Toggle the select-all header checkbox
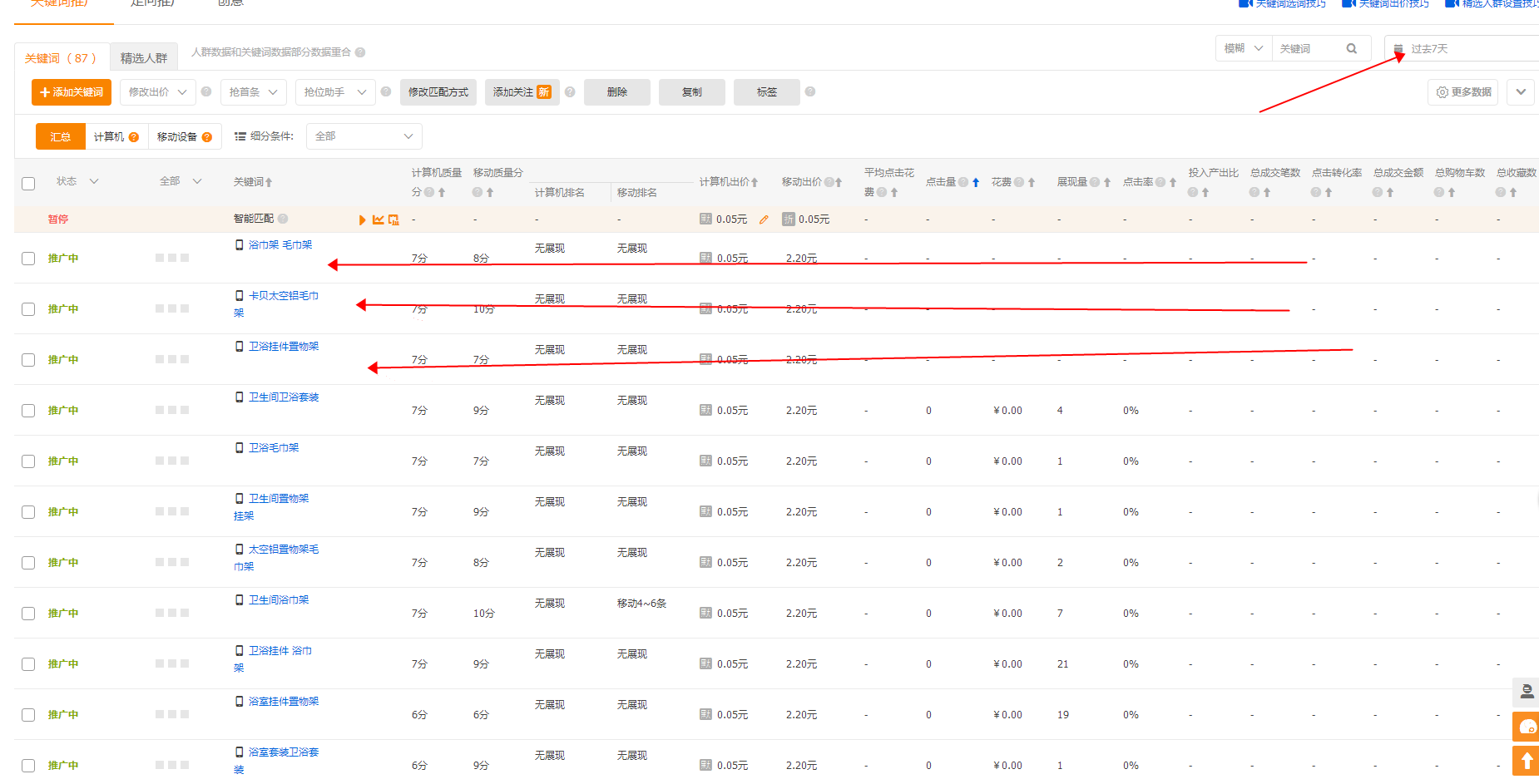This screenshot has width=1539, height=784. click(x=28, y=184)
